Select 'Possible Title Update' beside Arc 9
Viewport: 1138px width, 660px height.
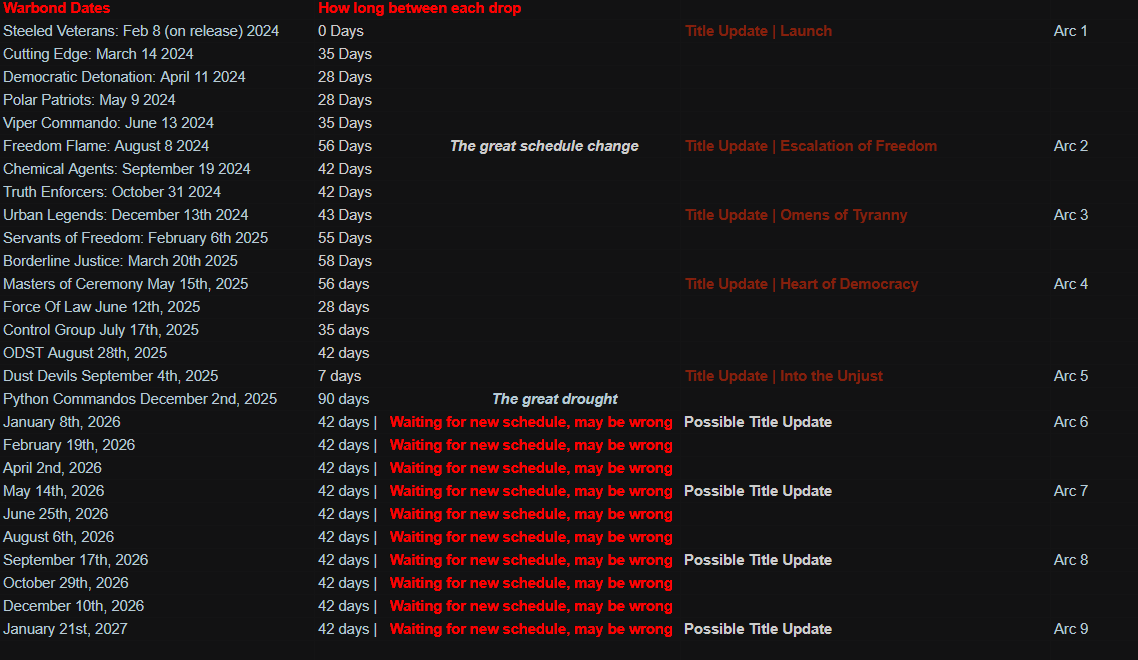[x=758, y=629]
